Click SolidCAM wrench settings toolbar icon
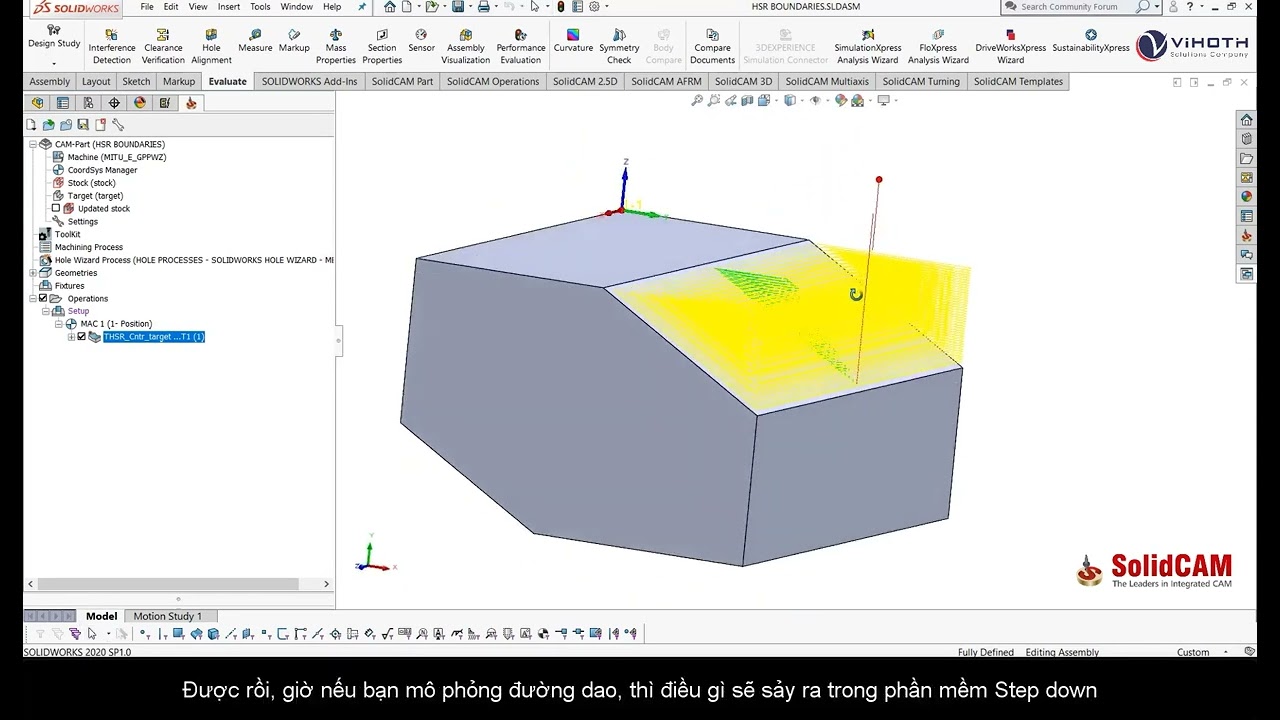The height and width of the screenshot is (720, 1280). pos(118,125)
